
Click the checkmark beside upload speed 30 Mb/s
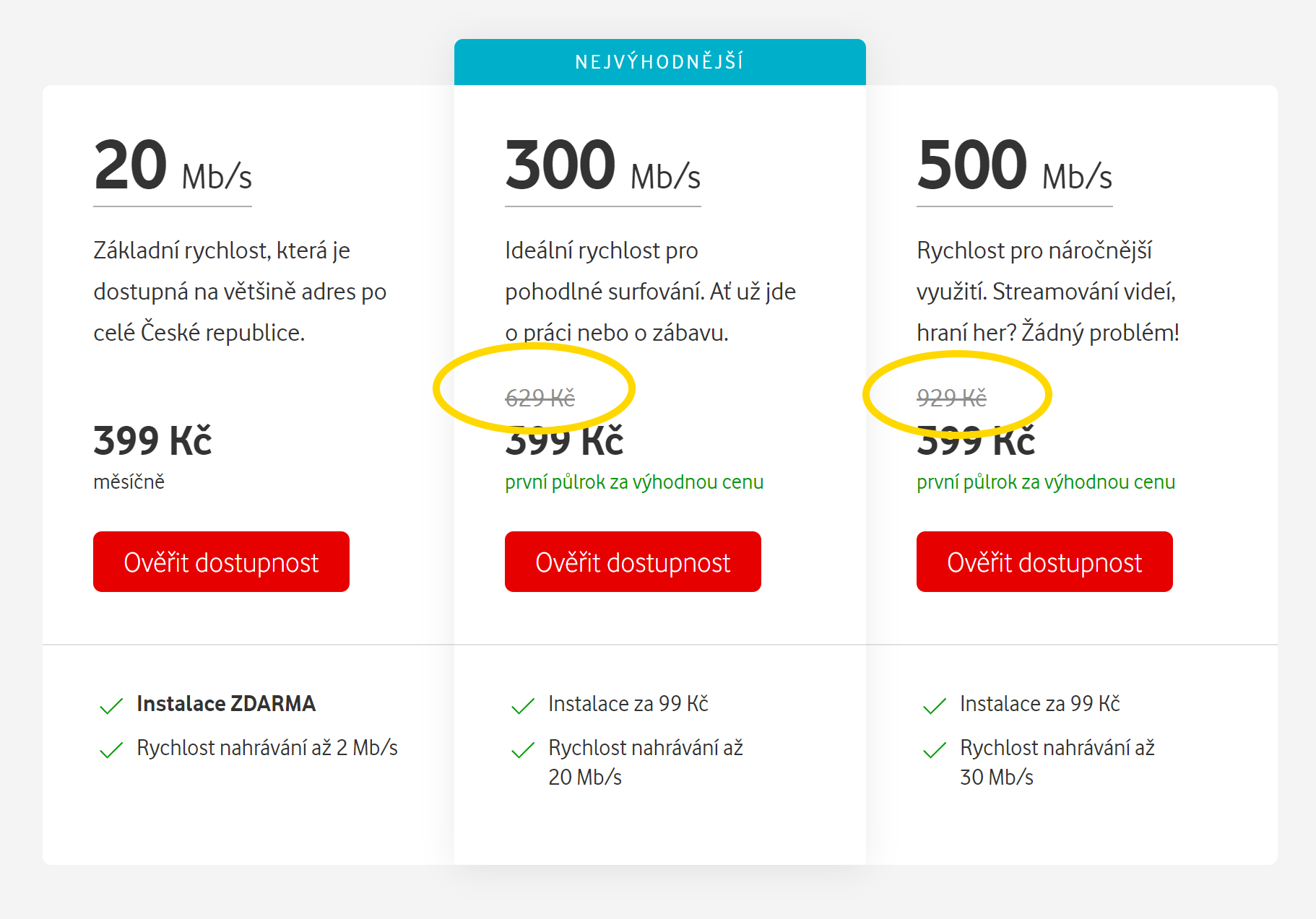935,750
